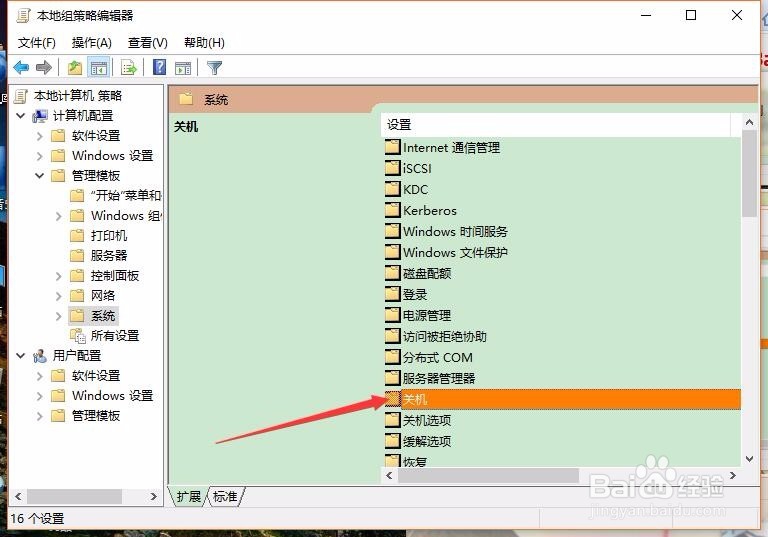Open the 帮助(H) menu
Image resolution: width=768 pixels, height=537 pixels.
pyautogui.click(x=204, y=43)
